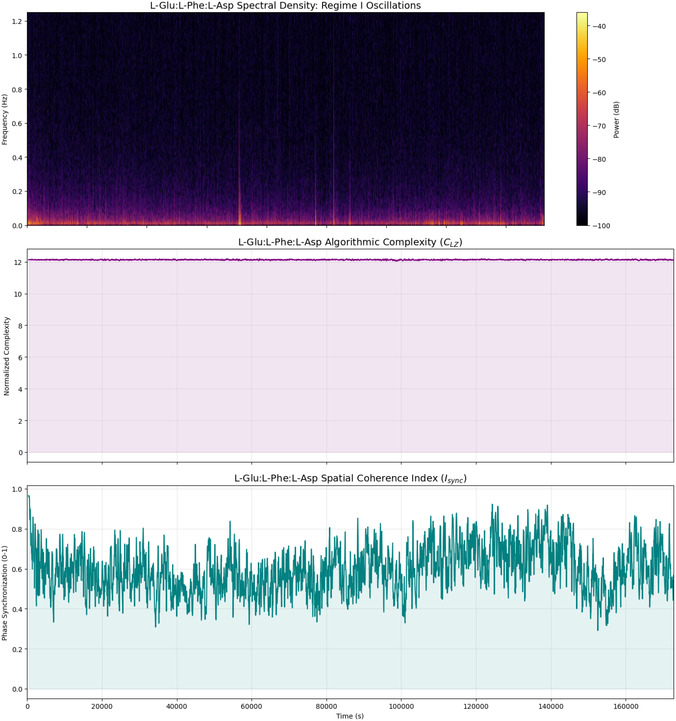676x721 pixels.
Task: Click the 80000 time axis tick label
Action: click(x=326, y=706)
